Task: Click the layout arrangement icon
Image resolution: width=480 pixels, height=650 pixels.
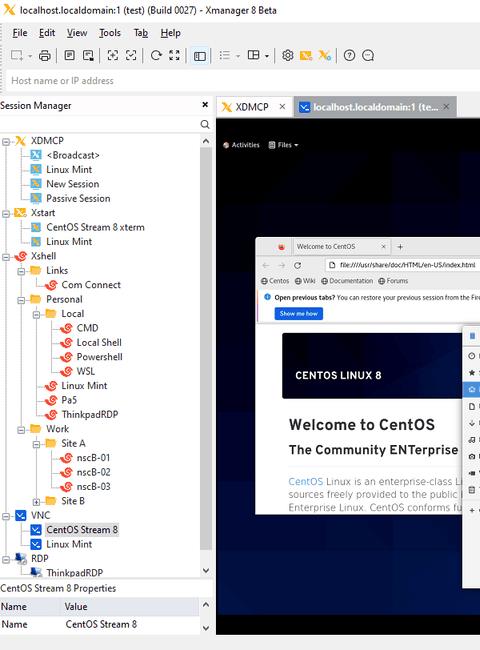Action: pos(253,56)
